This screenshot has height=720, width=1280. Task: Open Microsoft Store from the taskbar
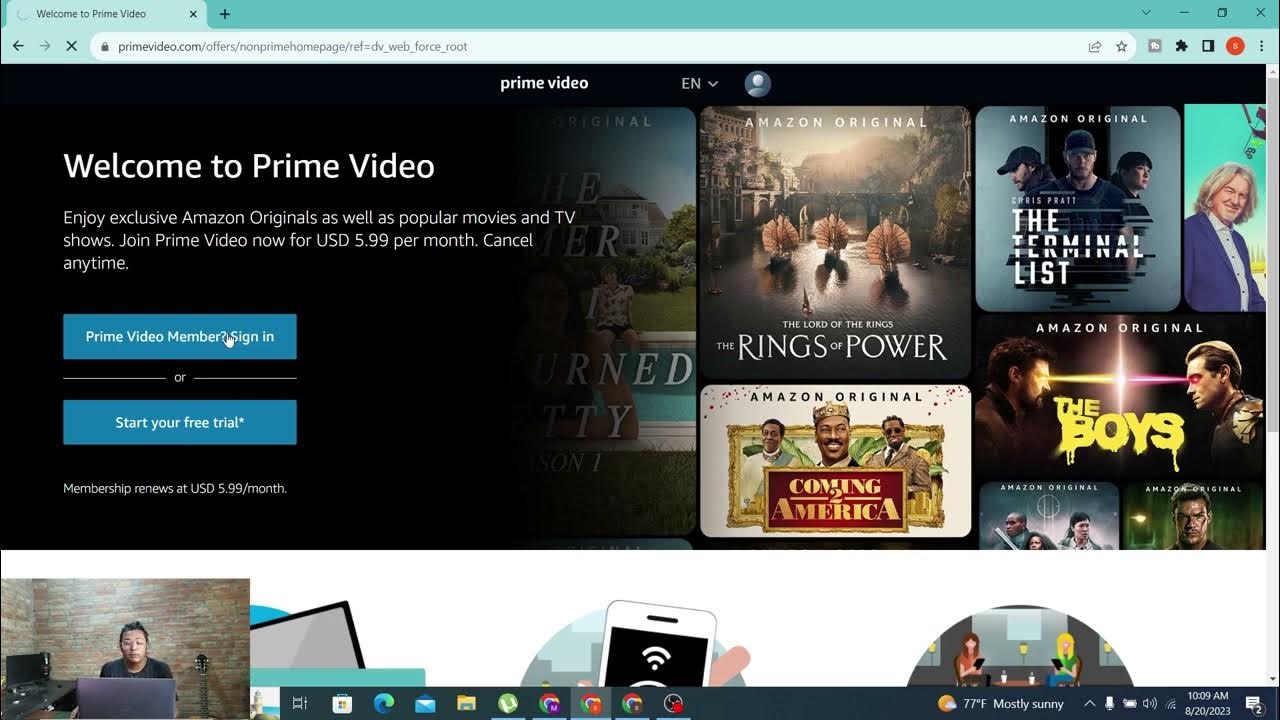(x=341, y=704)
